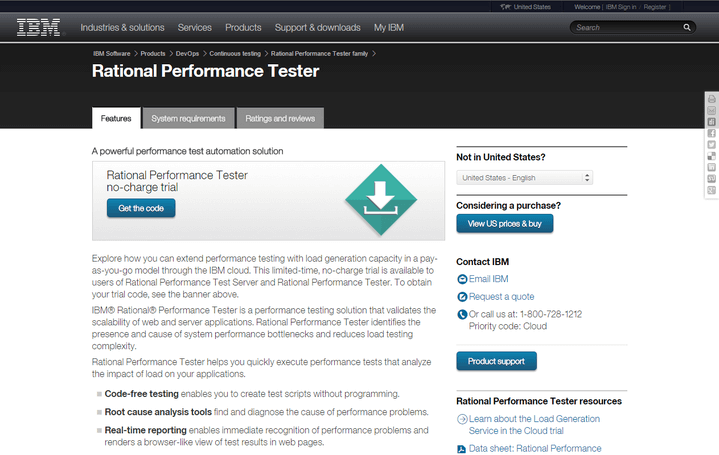
Task: Click the search magnifier icon
Action: tap(687, 28)
